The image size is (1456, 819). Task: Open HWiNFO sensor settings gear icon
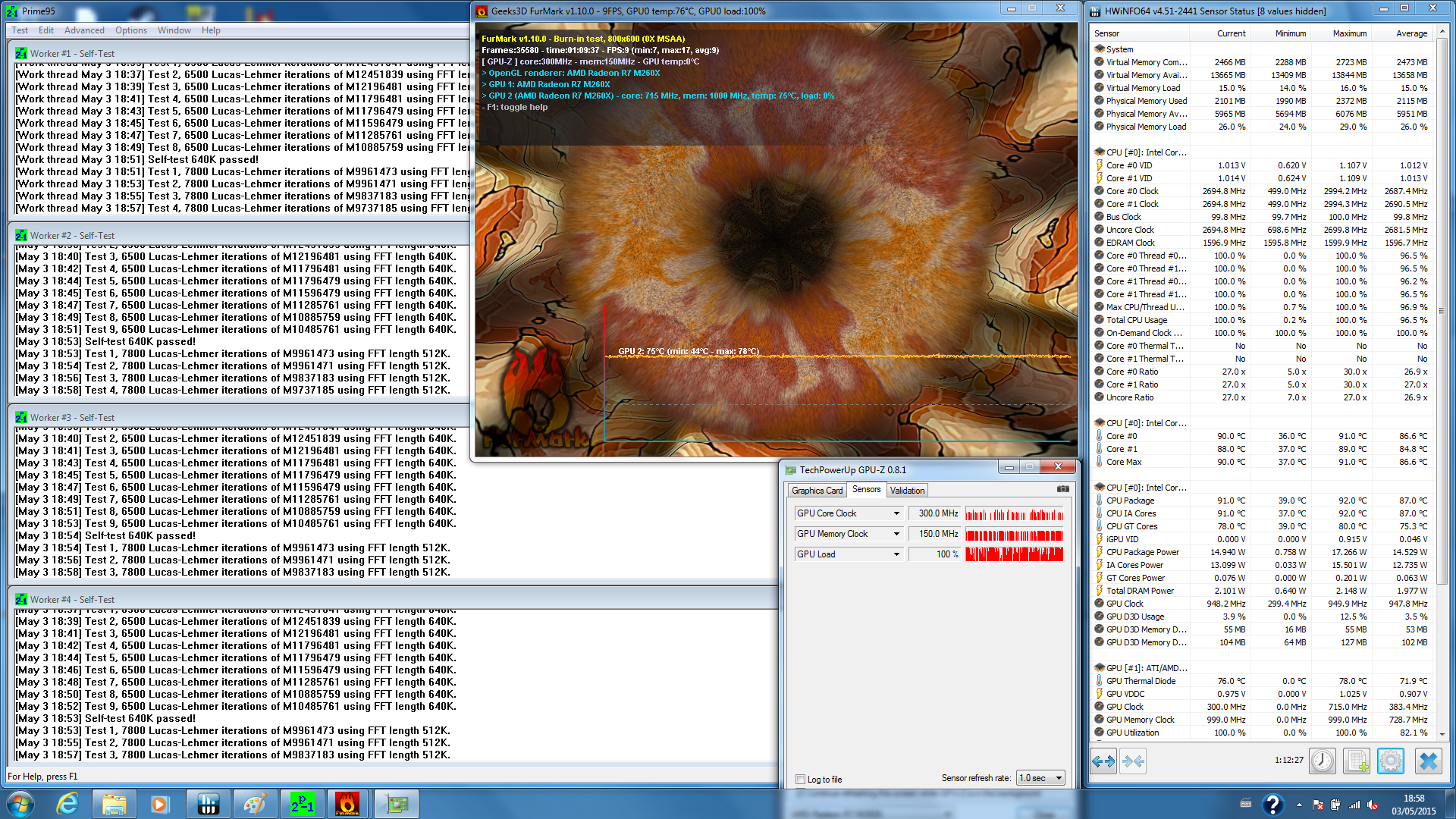[1390, 761]
